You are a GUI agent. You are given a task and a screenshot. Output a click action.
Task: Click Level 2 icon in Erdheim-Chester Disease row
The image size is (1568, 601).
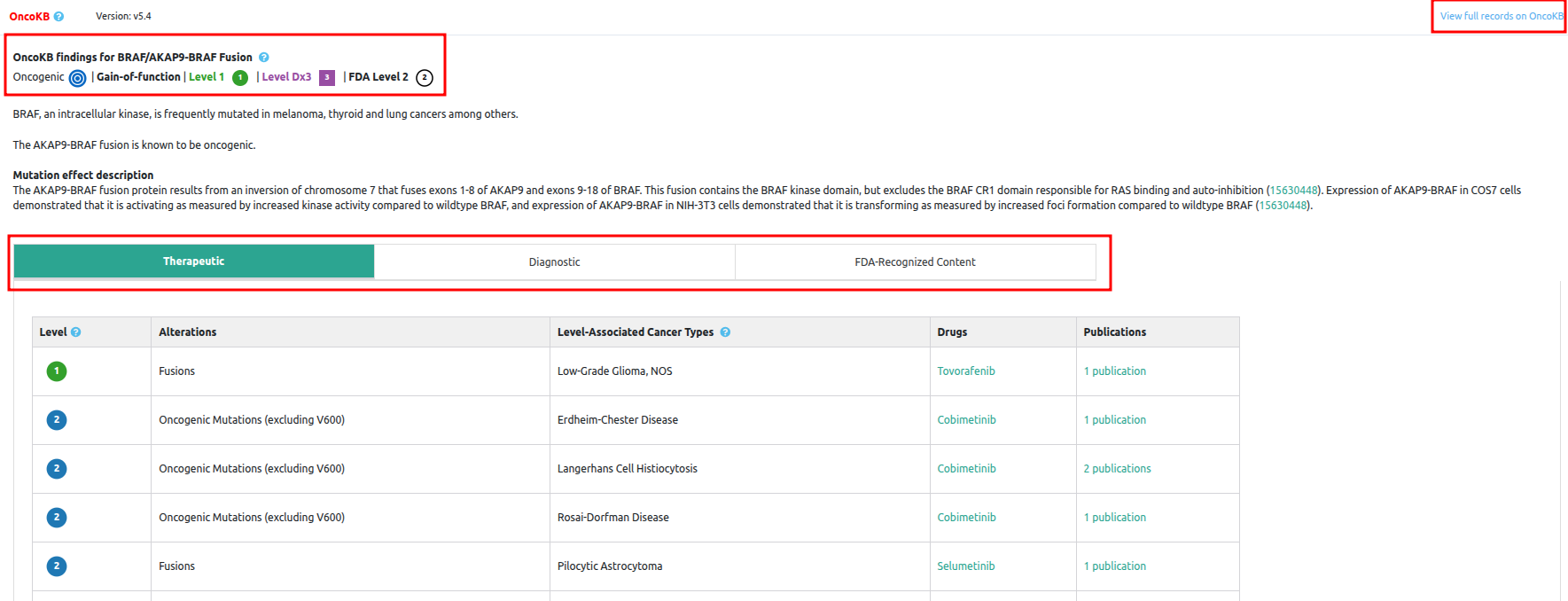pos(57,420)
